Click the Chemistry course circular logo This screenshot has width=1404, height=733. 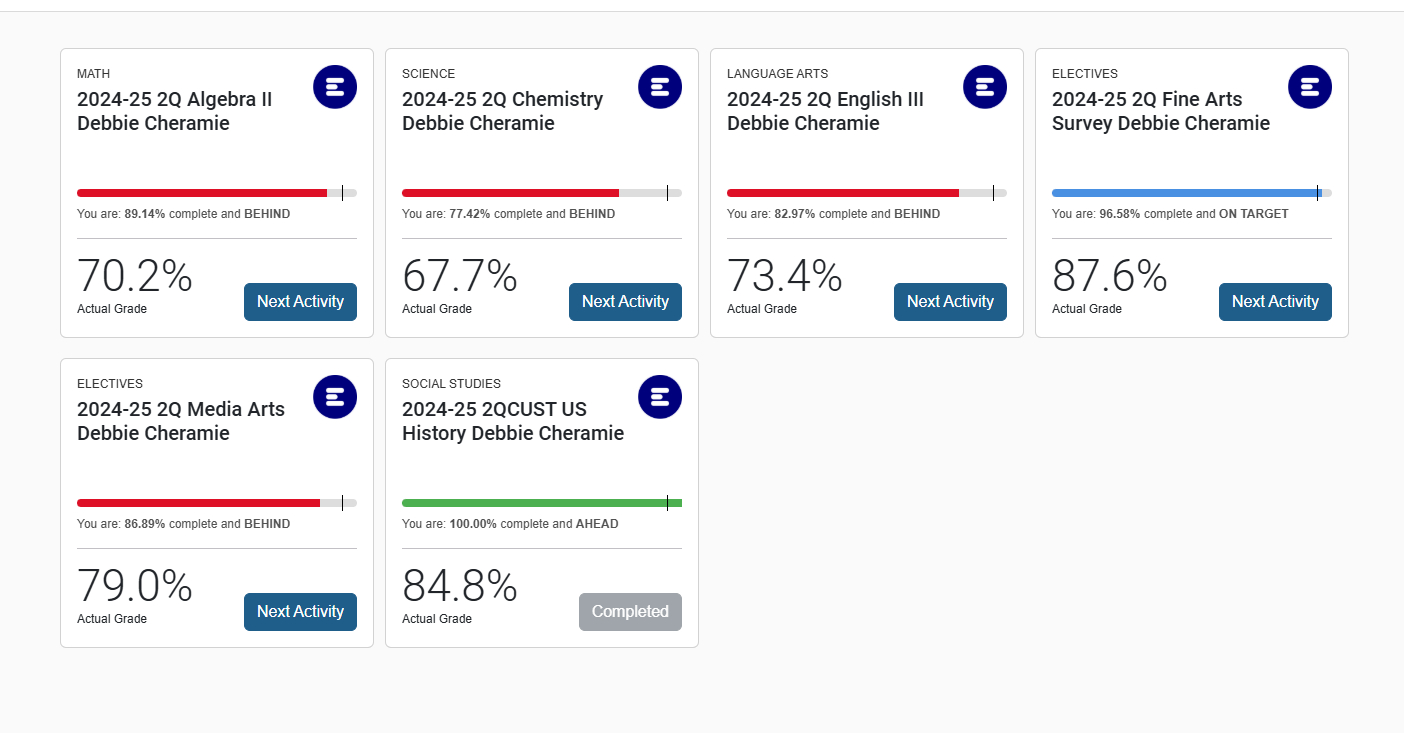[x=660, y=87]
